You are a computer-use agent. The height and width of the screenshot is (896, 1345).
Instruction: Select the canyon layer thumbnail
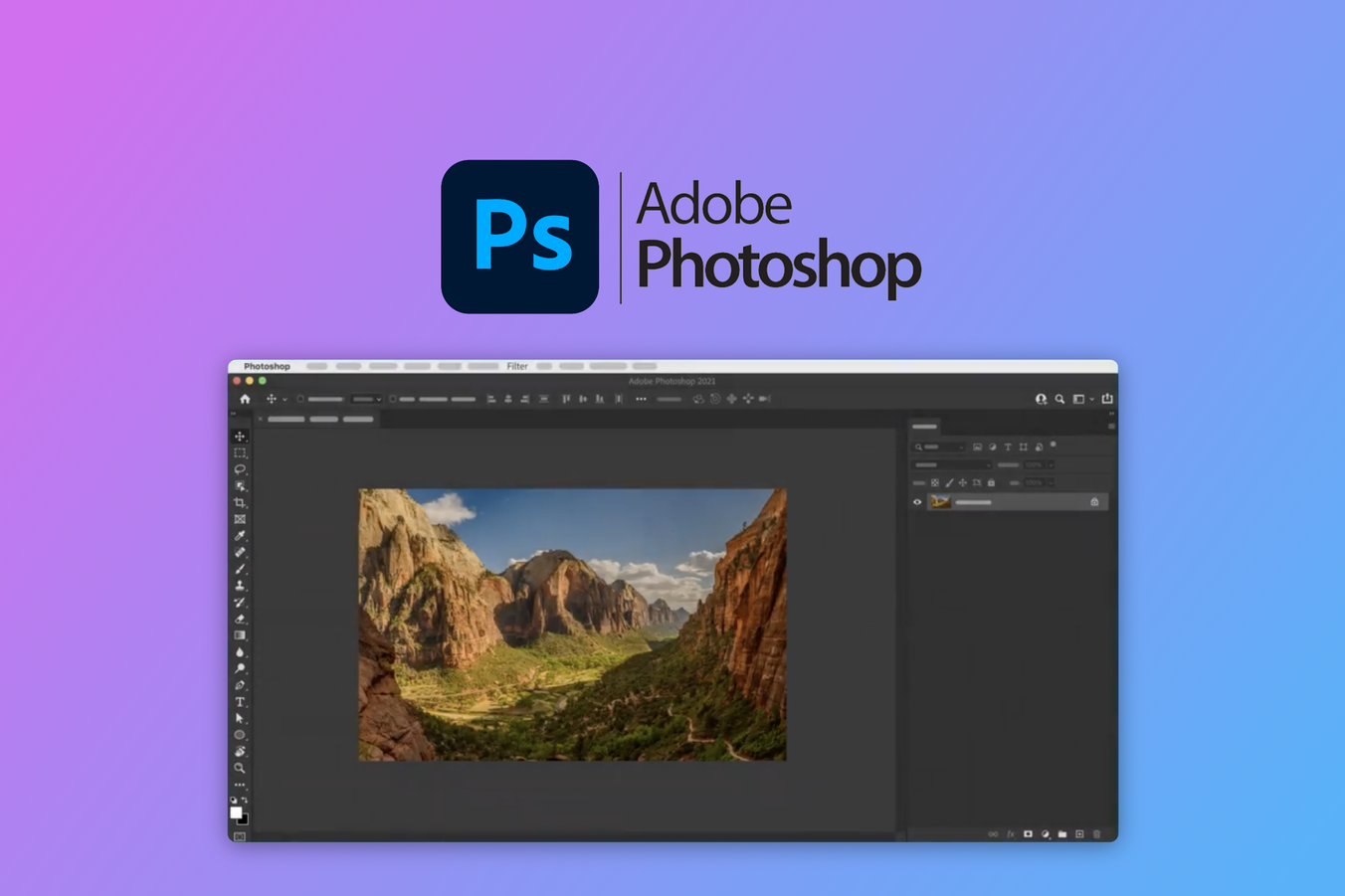tap(940, 502)
